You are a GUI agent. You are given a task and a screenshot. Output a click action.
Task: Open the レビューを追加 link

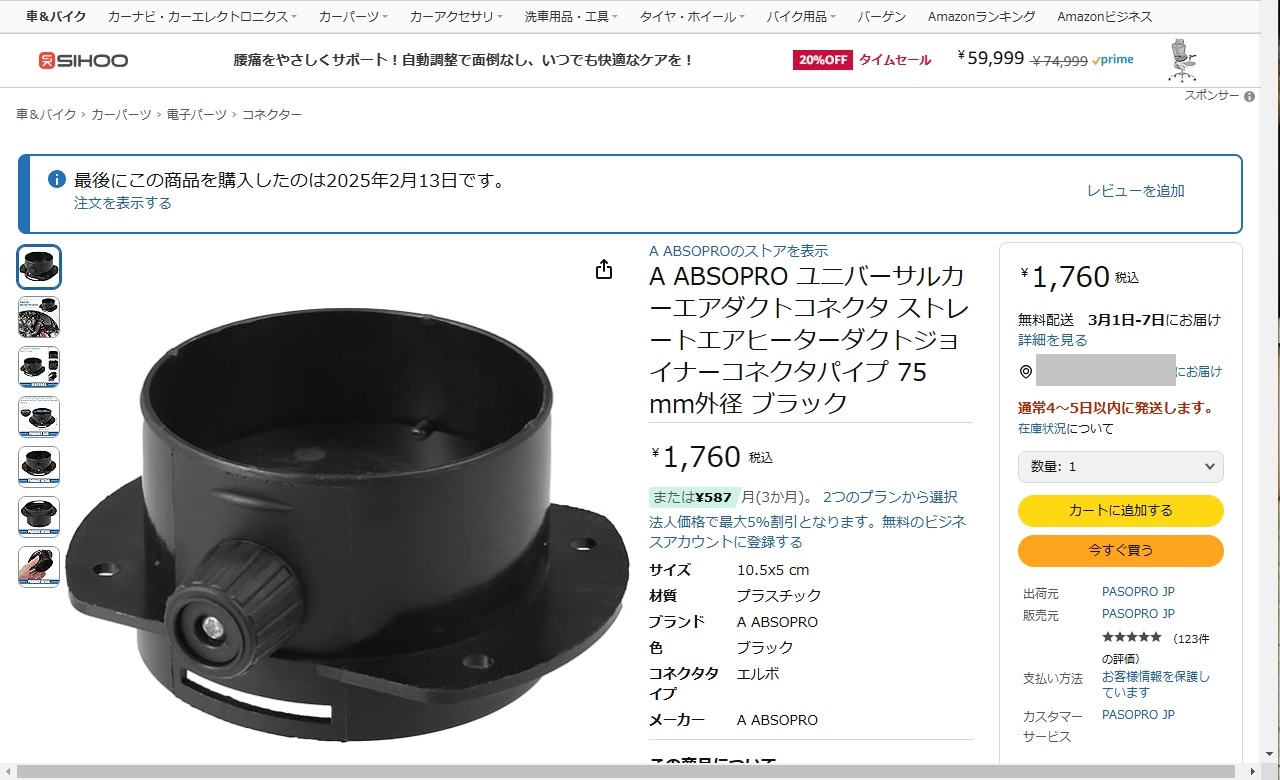click(x=1135, y=191)
